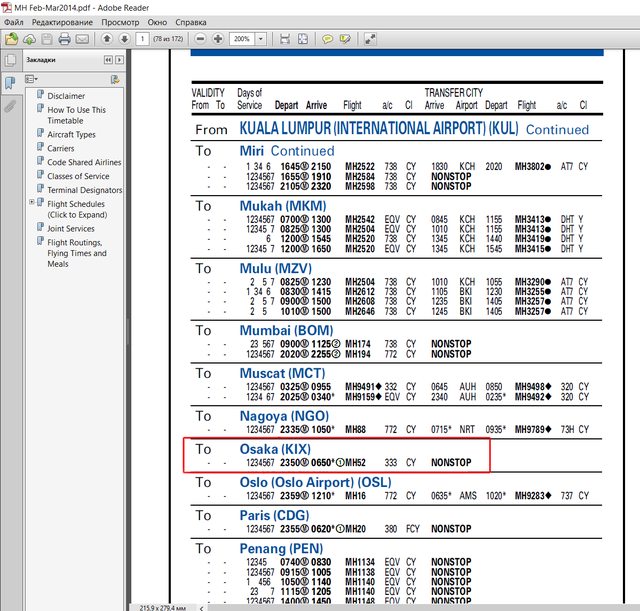Click flight number MH20 in Paris row
This screenshot has width=640, height=611.
[356, 529]
